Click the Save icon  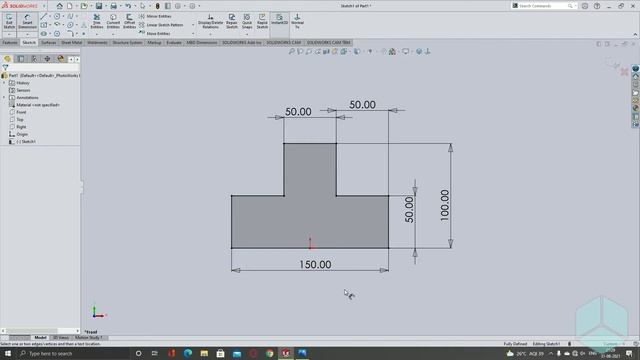(99, 6)
